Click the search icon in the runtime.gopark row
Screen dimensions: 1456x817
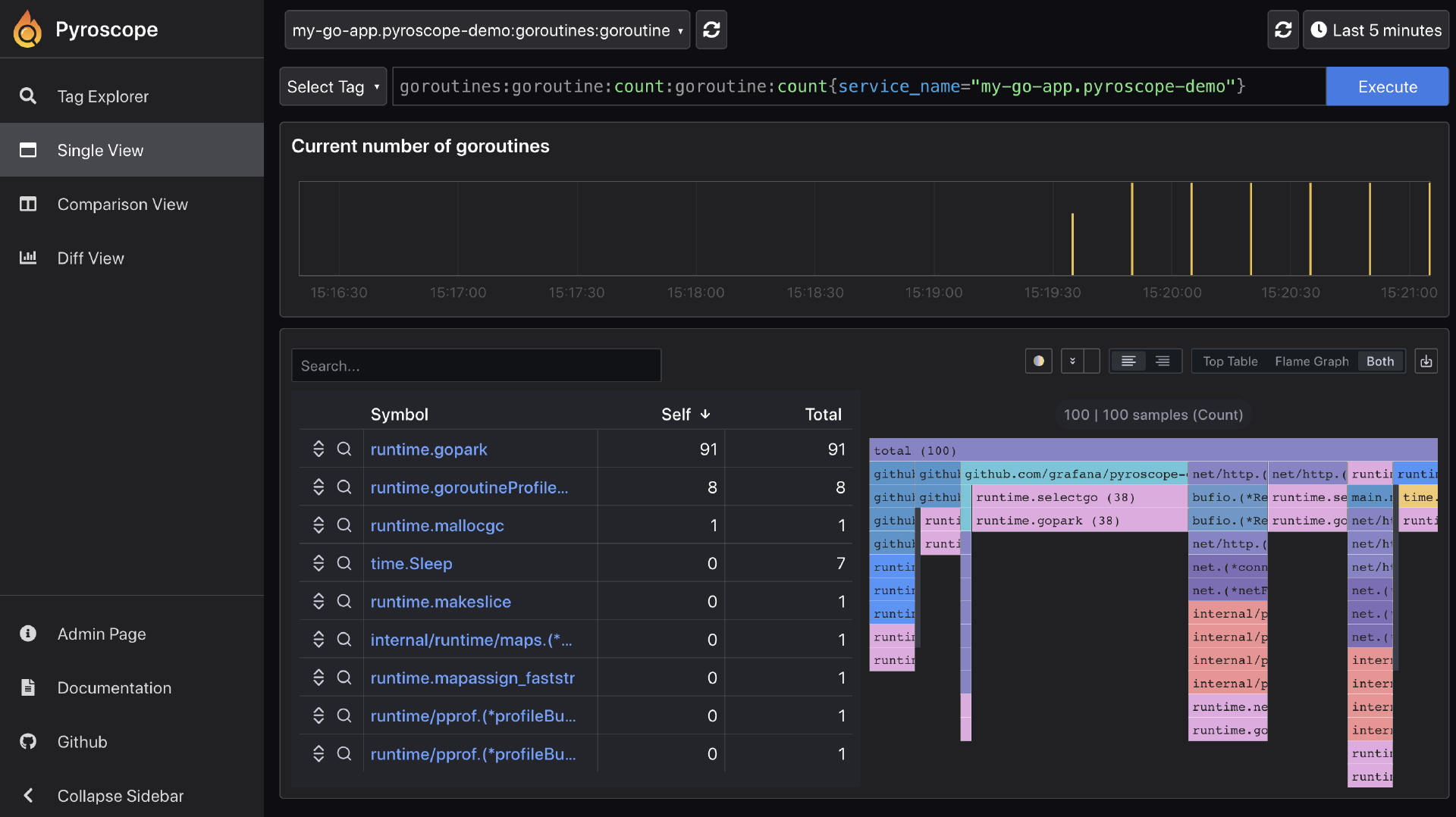point(344,449)
